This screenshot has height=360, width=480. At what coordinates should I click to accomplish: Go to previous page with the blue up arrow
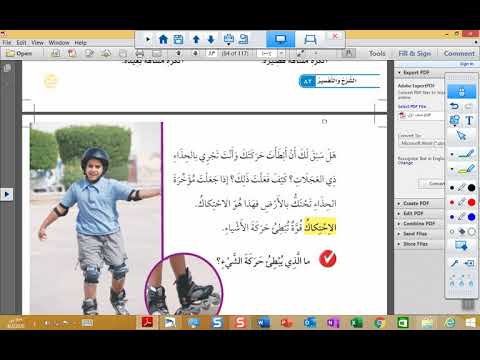(x=196, y=40)
